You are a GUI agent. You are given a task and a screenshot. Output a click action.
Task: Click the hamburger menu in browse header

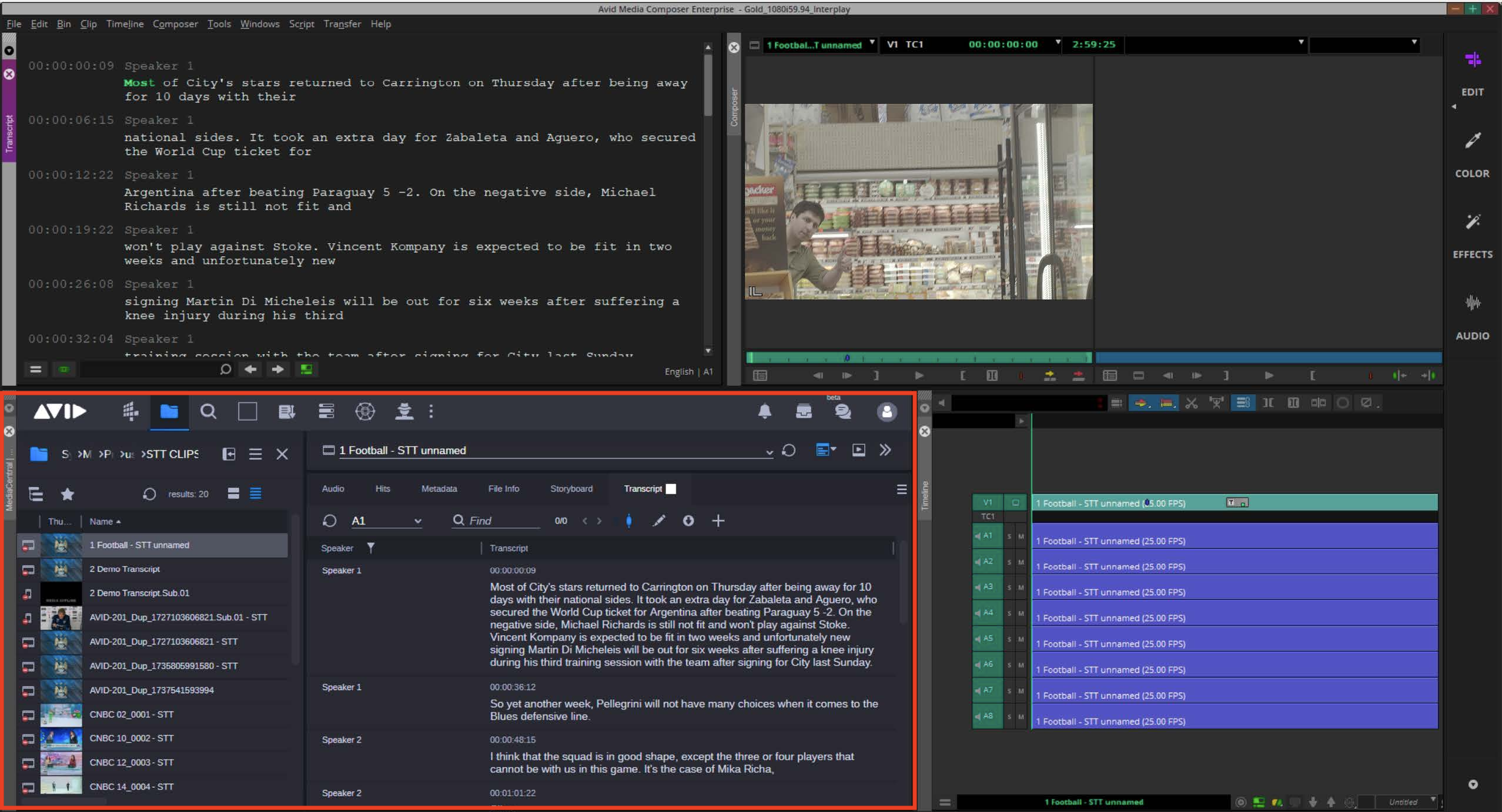255,454
